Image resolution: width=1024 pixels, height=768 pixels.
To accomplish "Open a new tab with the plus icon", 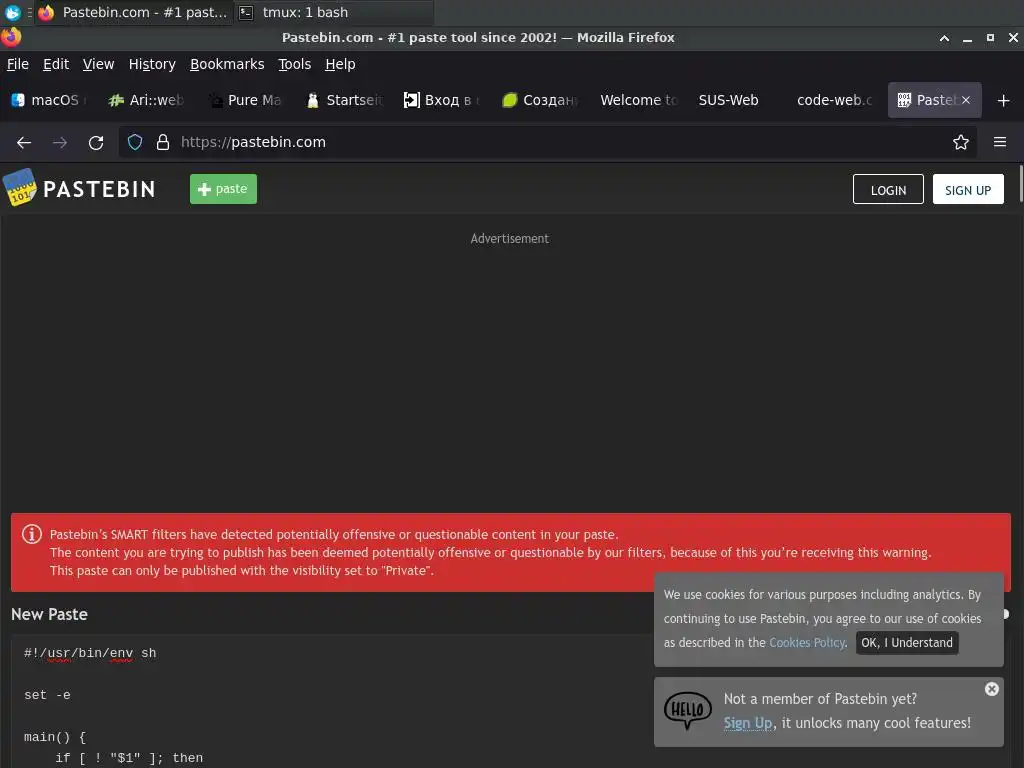I will (x=1004, y=101).
